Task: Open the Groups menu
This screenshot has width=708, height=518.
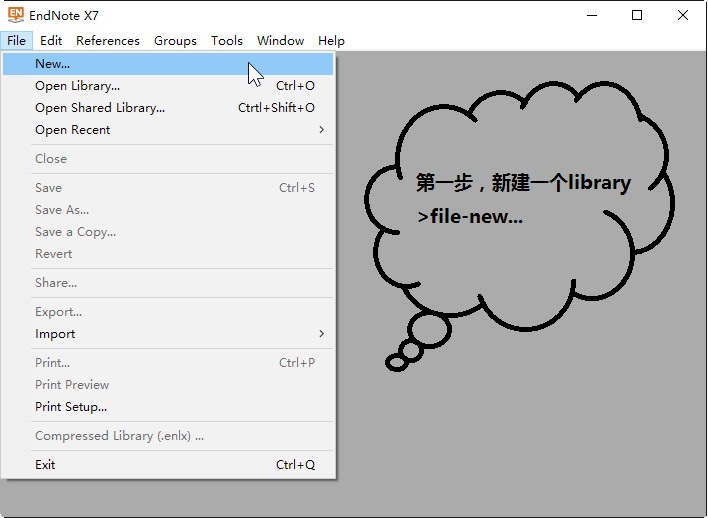Action: 175,41
